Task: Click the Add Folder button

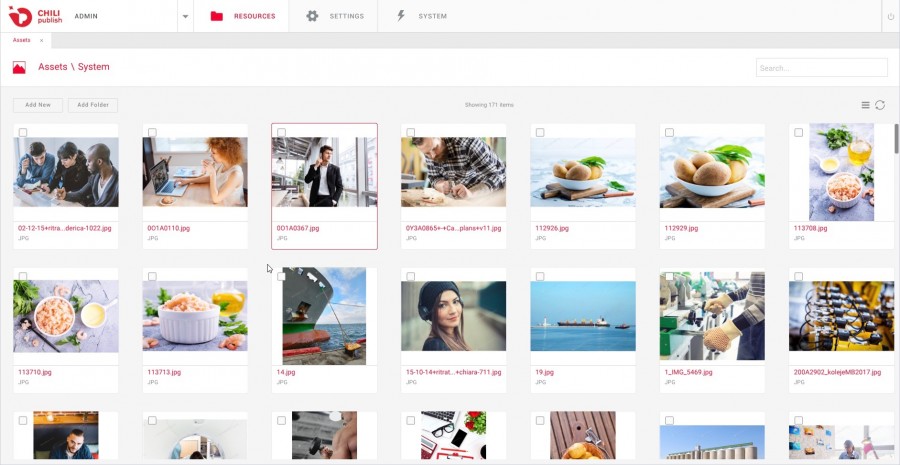Action: point(93,105)
